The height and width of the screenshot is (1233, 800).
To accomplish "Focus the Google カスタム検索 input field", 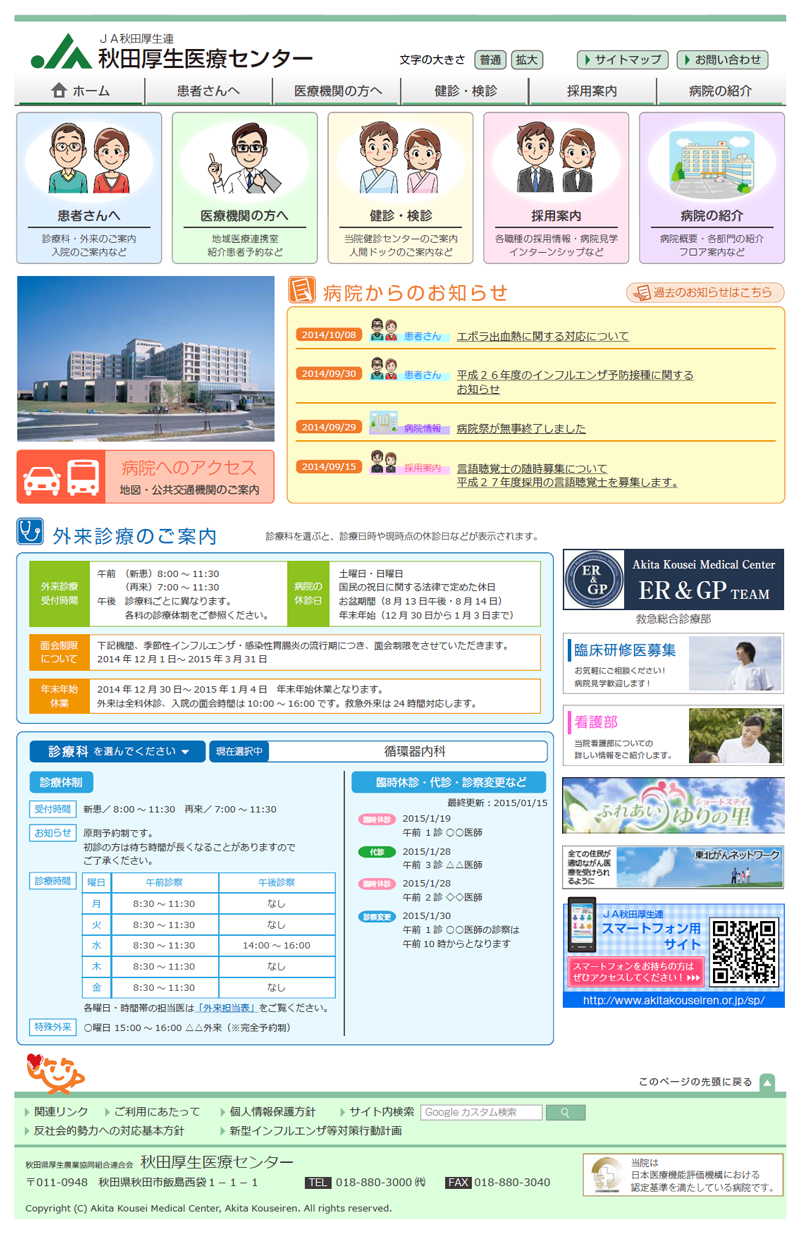I will click(482, 1112).
